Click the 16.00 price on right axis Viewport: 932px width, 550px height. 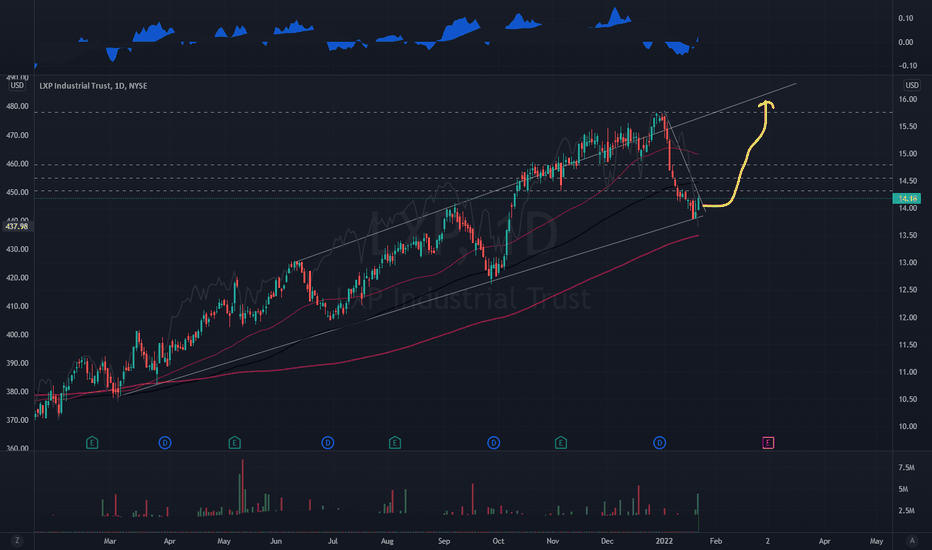coord(908,99)
